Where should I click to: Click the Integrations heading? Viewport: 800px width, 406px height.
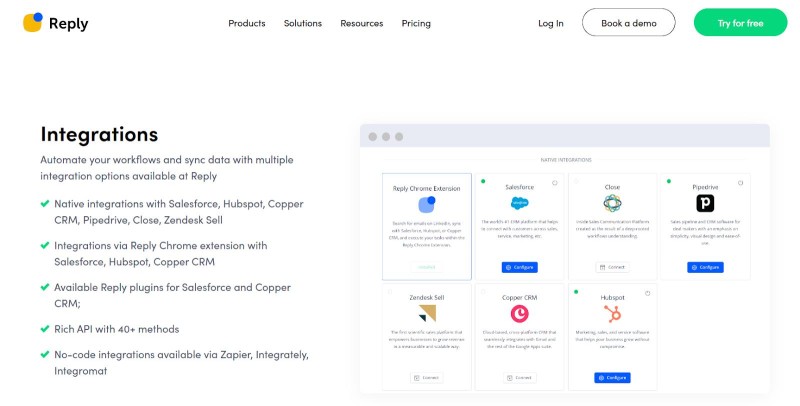click(x=99, y=134)
